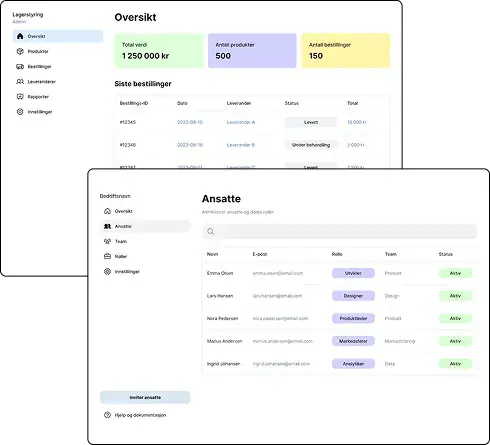Open Hjelp og dokumentasjon link

140,415
